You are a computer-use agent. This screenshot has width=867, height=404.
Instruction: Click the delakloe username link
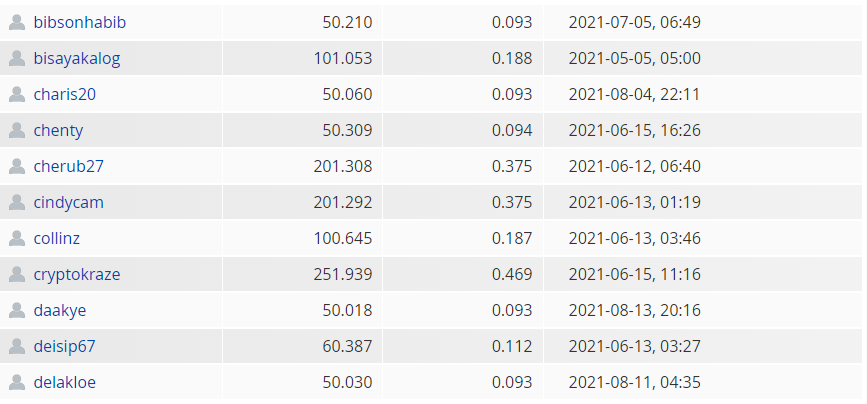click(65, 382)
